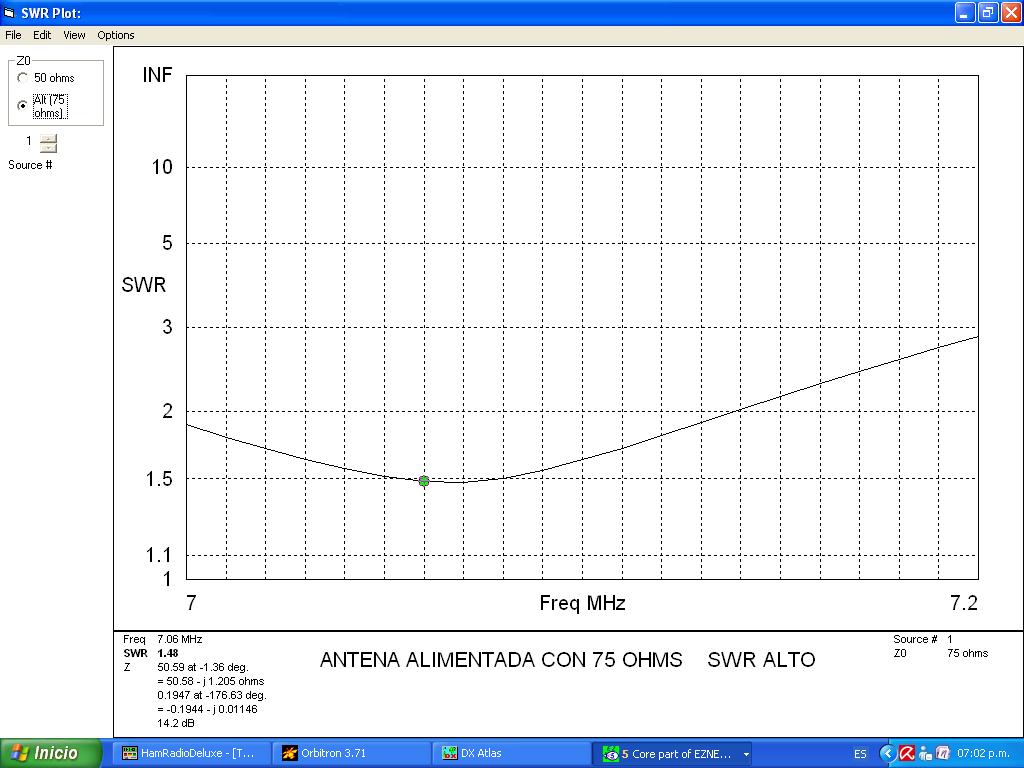This screenshot has width=1024, height=768.
Task: Click the green SWR marker on curve
Action: pos(424,481)
